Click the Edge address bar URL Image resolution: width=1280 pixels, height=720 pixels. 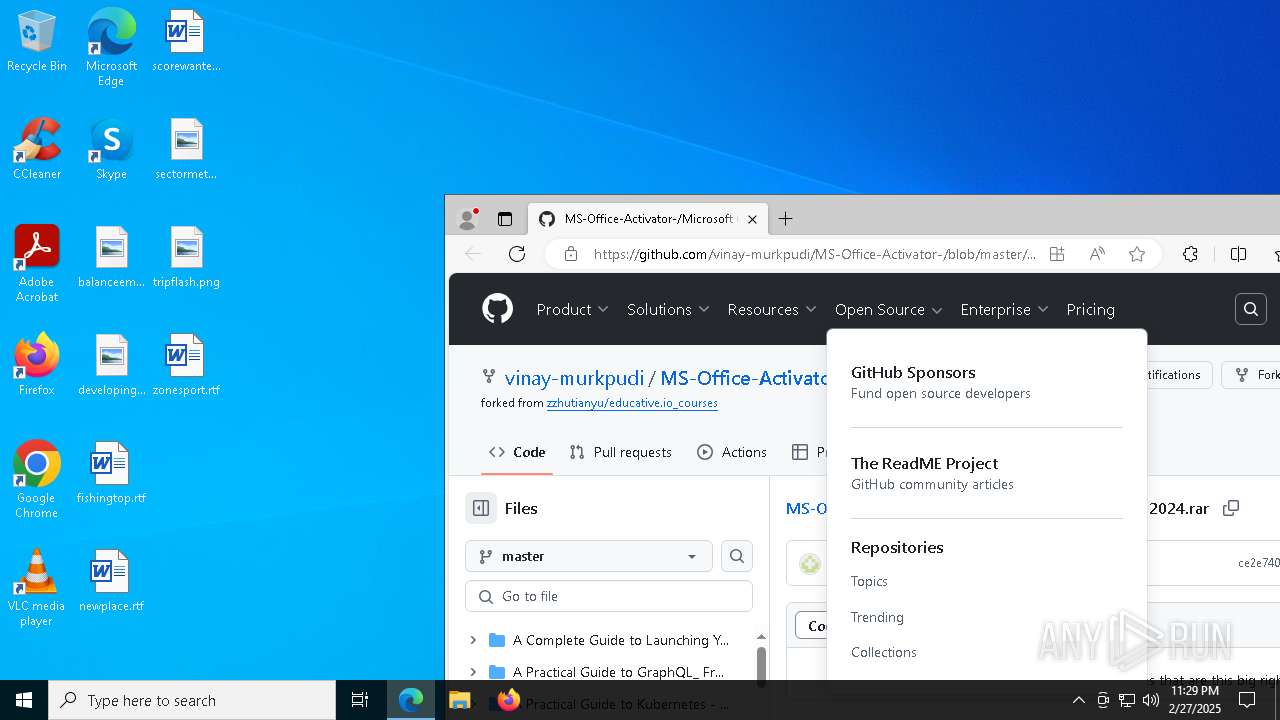(814, 254)
